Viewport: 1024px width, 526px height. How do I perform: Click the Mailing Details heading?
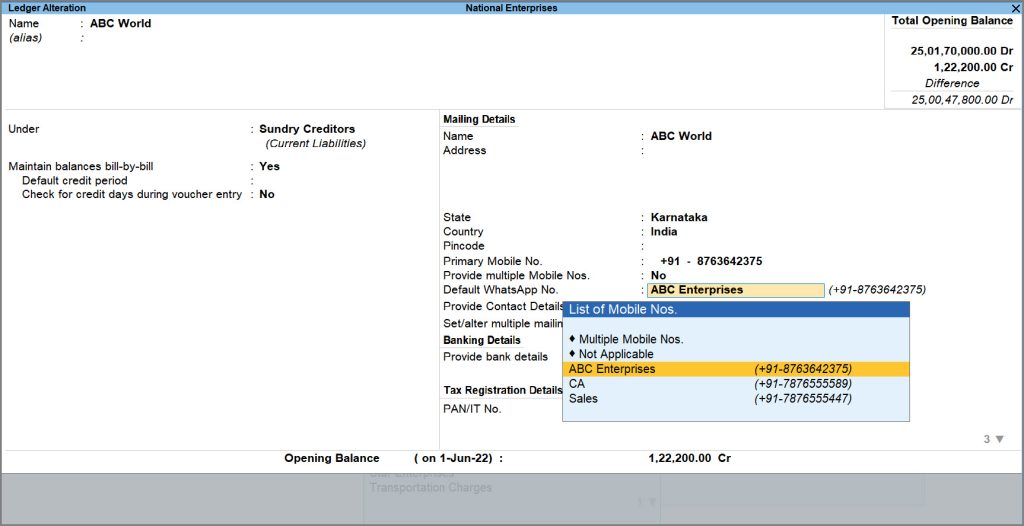pyautogui.click(x=479, y=120)
